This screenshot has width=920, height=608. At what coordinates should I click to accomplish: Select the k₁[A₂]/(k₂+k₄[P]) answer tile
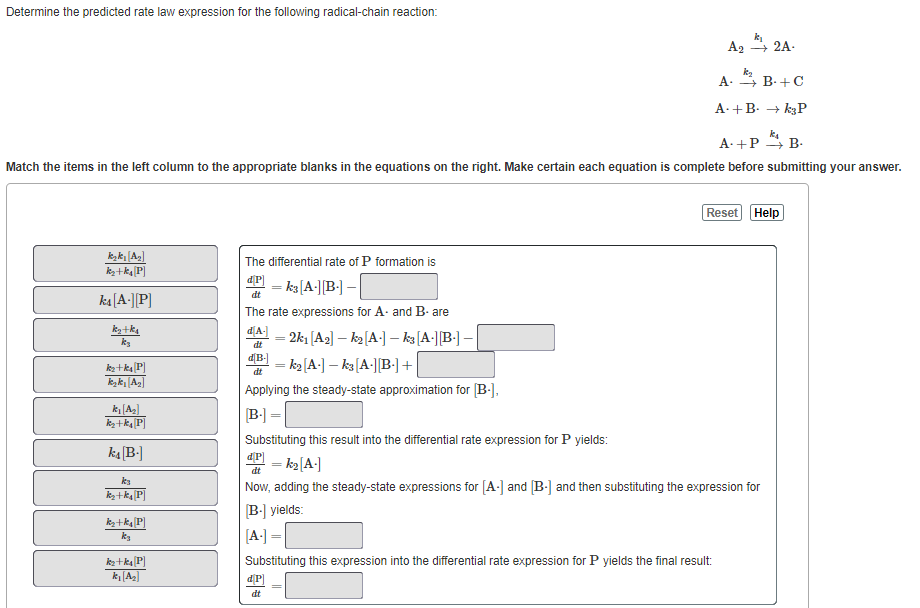click(125, 415)
